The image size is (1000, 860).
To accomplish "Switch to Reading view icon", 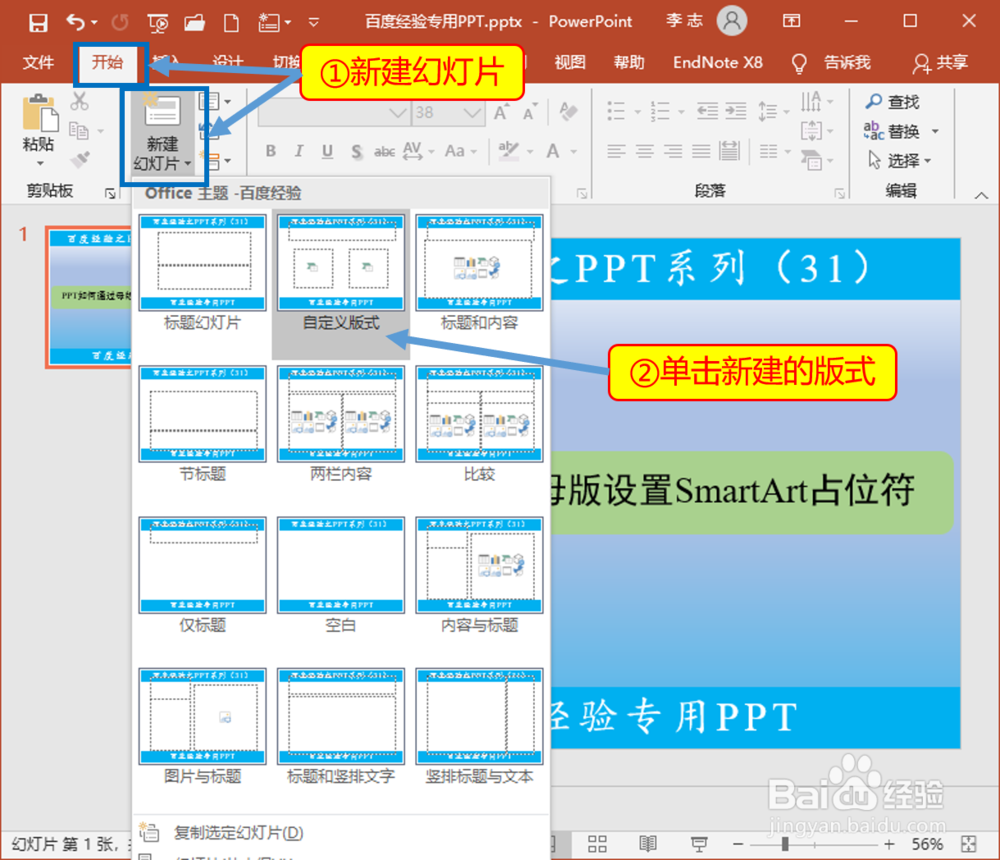I will point(648,844).
